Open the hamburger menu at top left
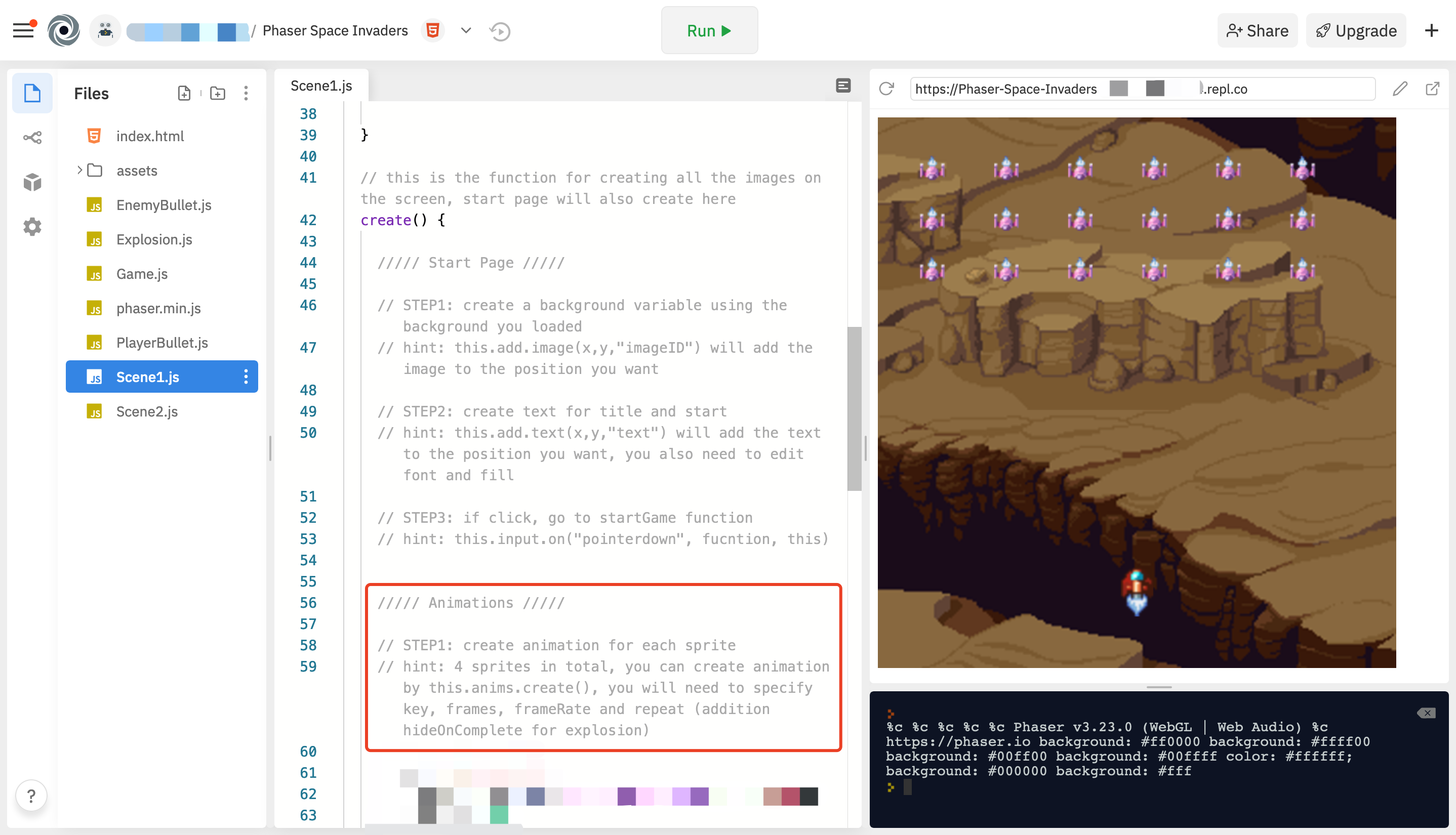The width and height of the screenshot is (1456, 835). (23, 30)
